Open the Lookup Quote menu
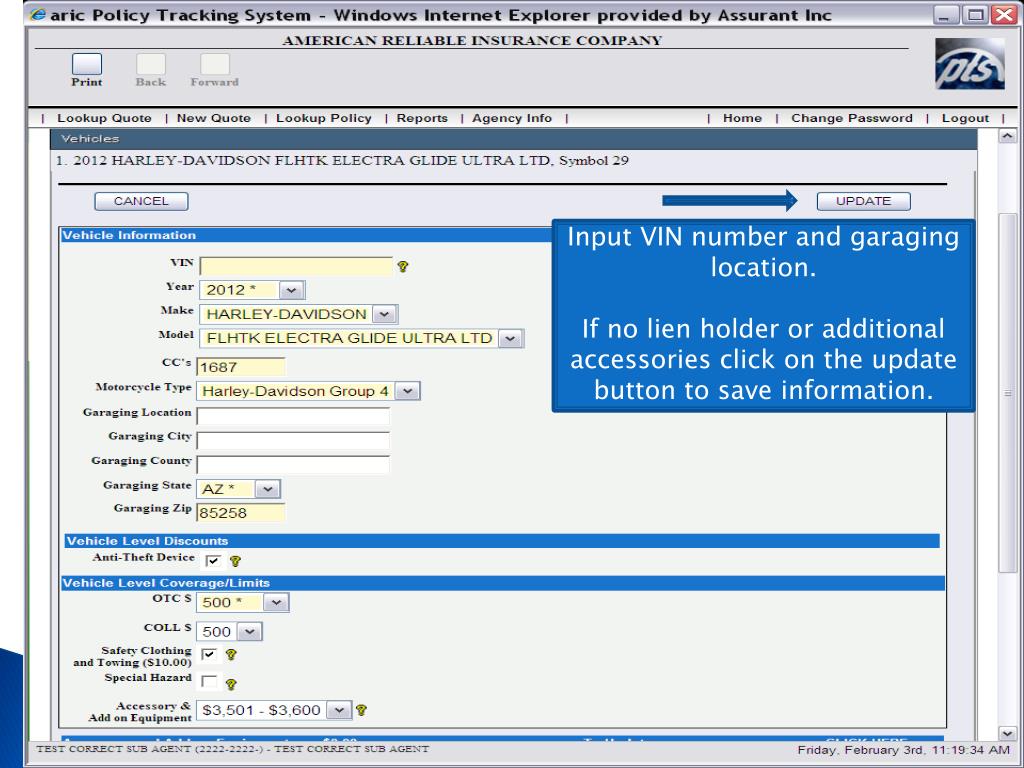The height and width of the screenshot is (768, 1024). pos(104,118)
